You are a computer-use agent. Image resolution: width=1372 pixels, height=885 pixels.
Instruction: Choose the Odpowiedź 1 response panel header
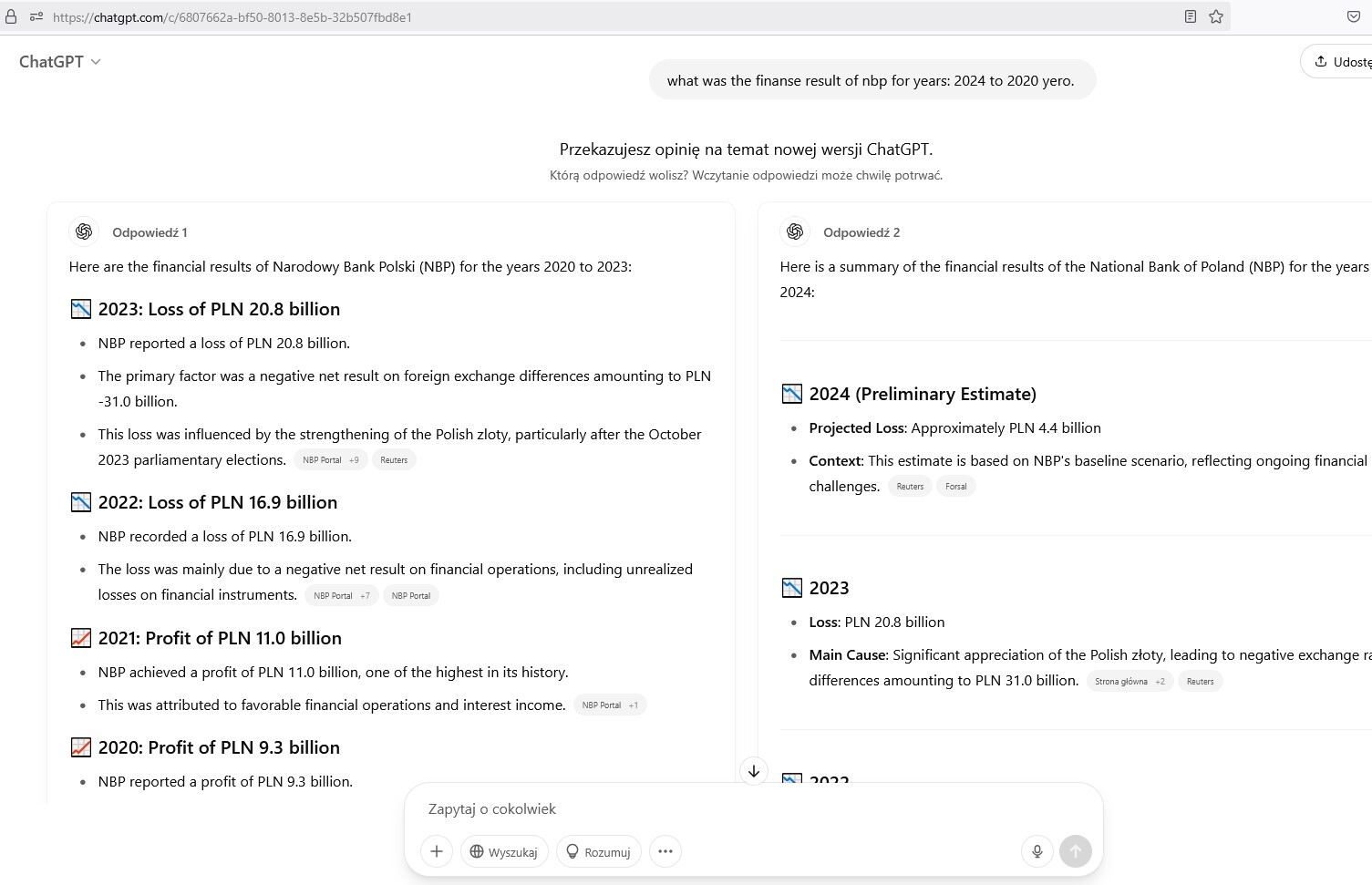pyautogui.click(x=150, y=232)
